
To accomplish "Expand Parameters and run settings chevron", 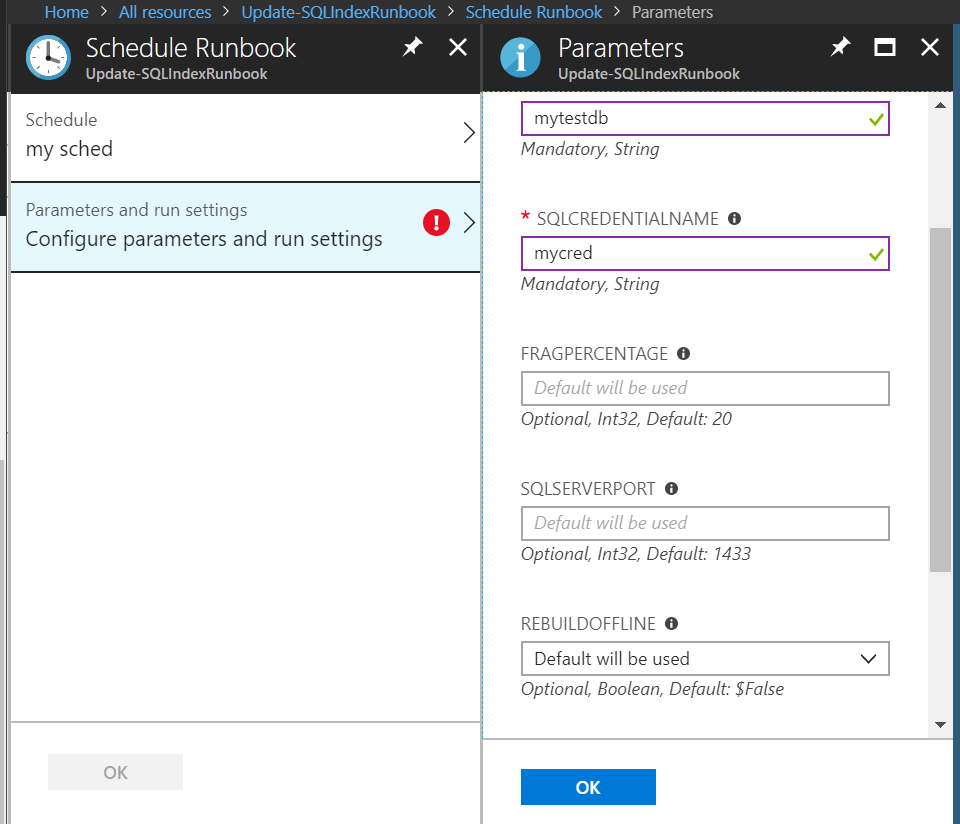I will pos(469,223).
